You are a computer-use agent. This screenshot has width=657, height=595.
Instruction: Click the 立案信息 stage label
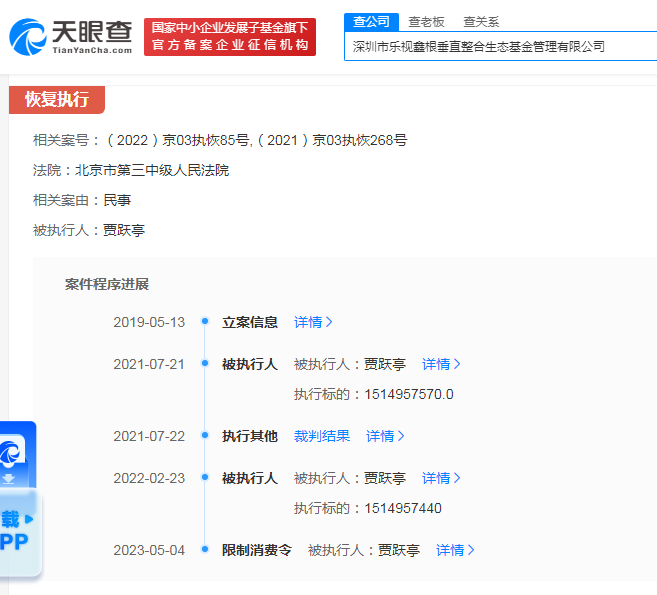coord(250,322)
